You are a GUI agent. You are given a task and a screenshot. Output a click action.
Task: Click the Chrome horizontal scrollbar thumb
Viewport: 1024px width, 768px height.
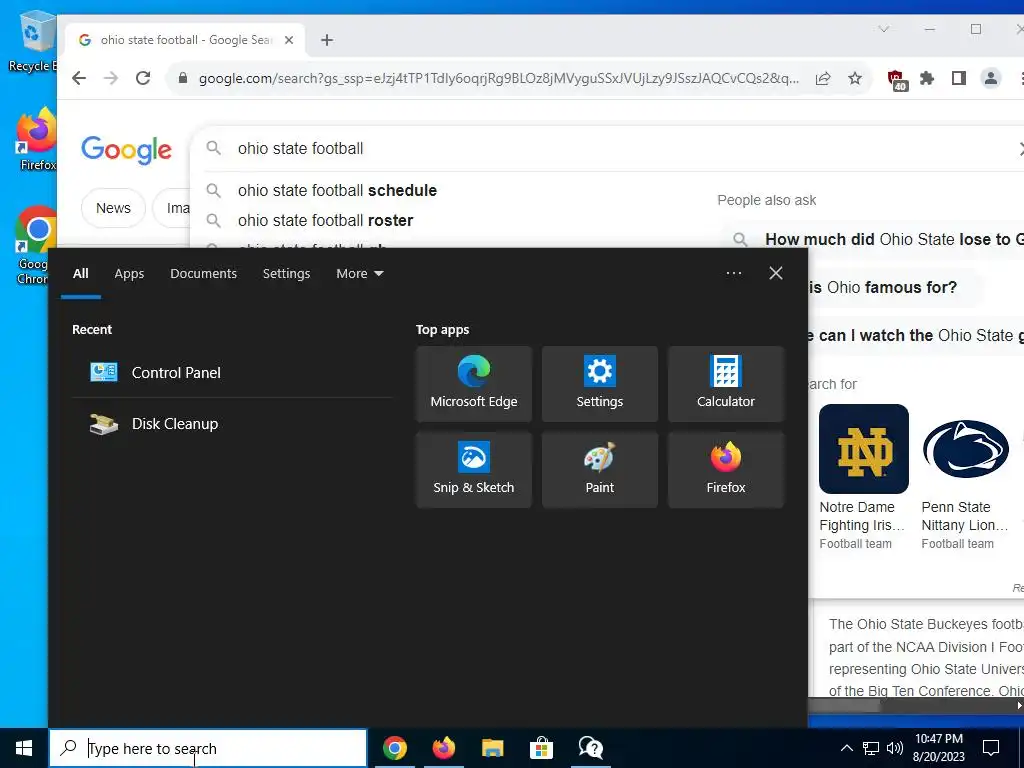842,706
